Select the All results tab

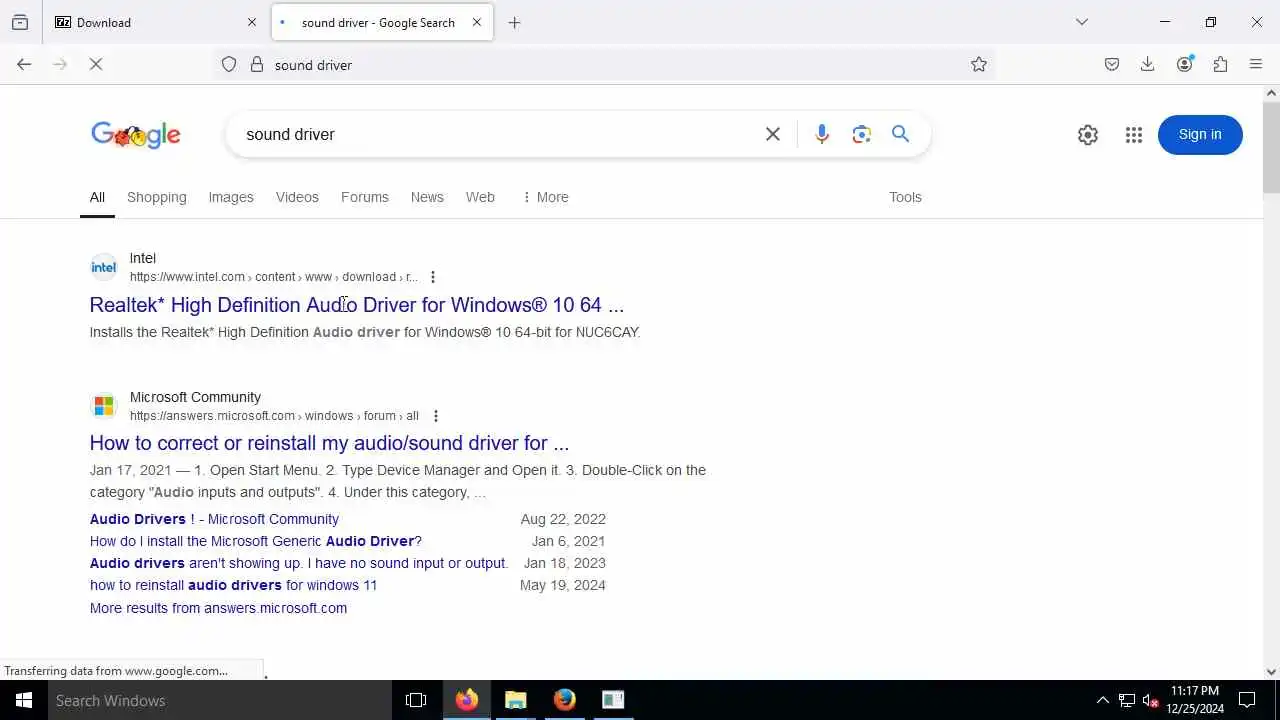click(97, 197)
